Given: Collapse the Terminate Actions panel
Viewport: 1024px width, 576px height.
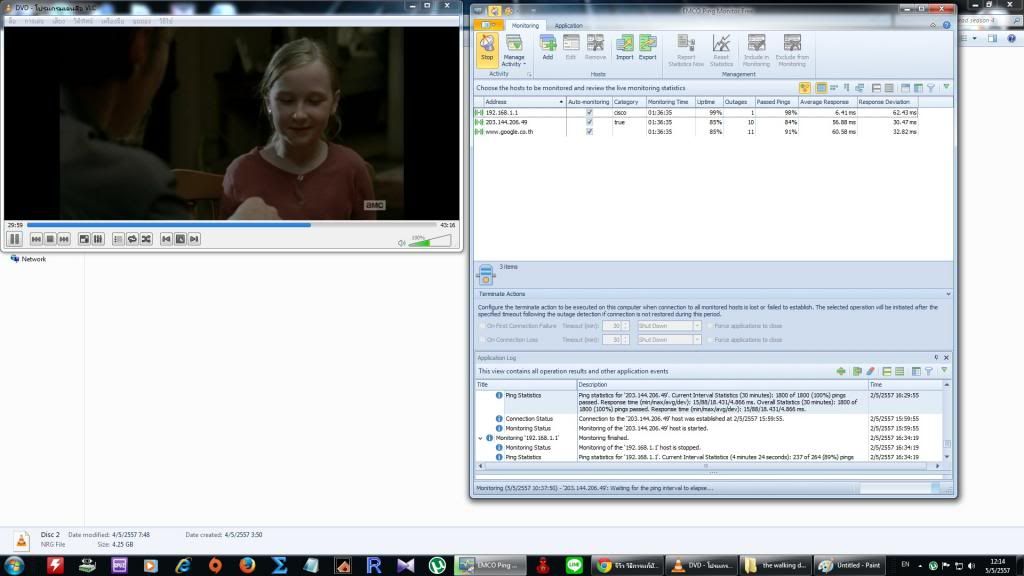Looking at the screenshot, I should click(x=948, y=294).
